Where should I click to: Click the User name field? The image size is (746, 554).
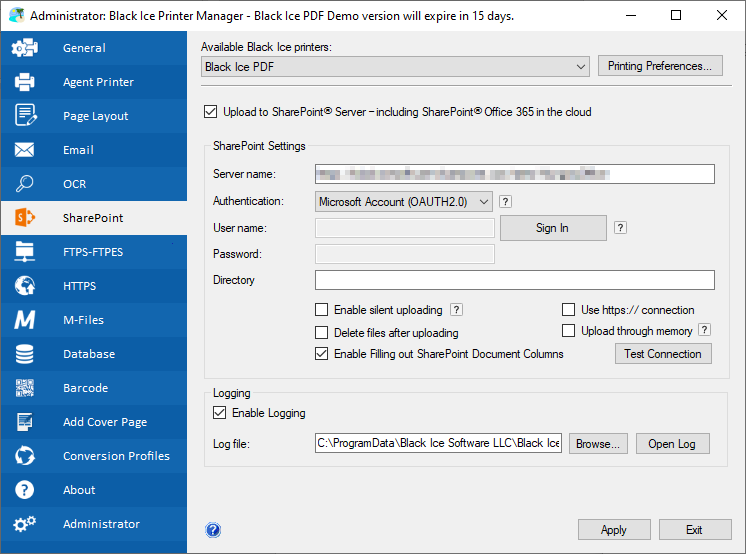405,228
